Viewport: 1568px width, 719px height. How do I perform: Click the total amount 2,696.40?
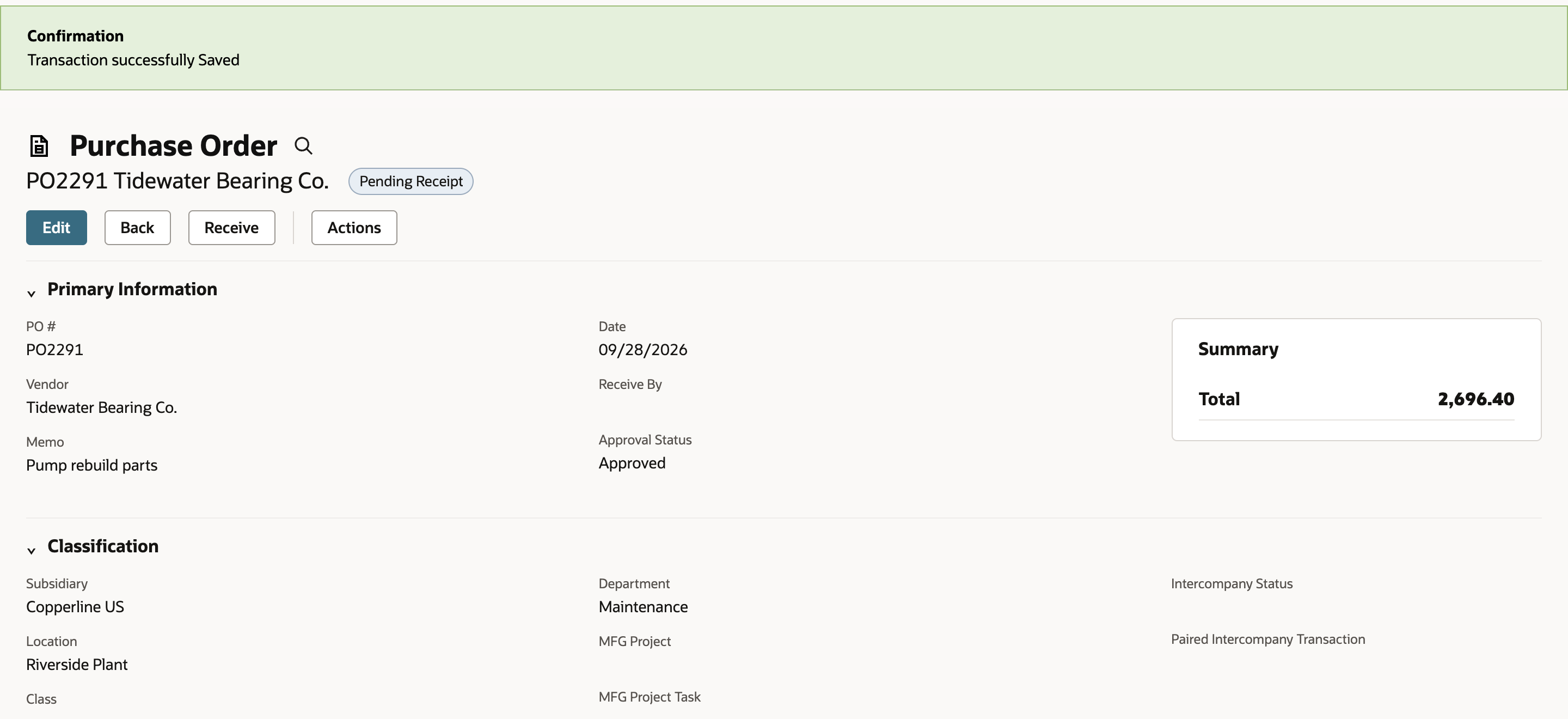1475,399
